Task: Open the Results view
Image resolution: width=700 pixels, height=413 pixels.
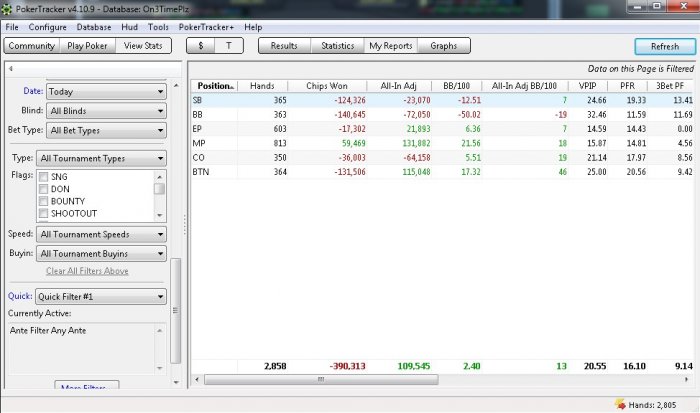Action: point(284,46)
